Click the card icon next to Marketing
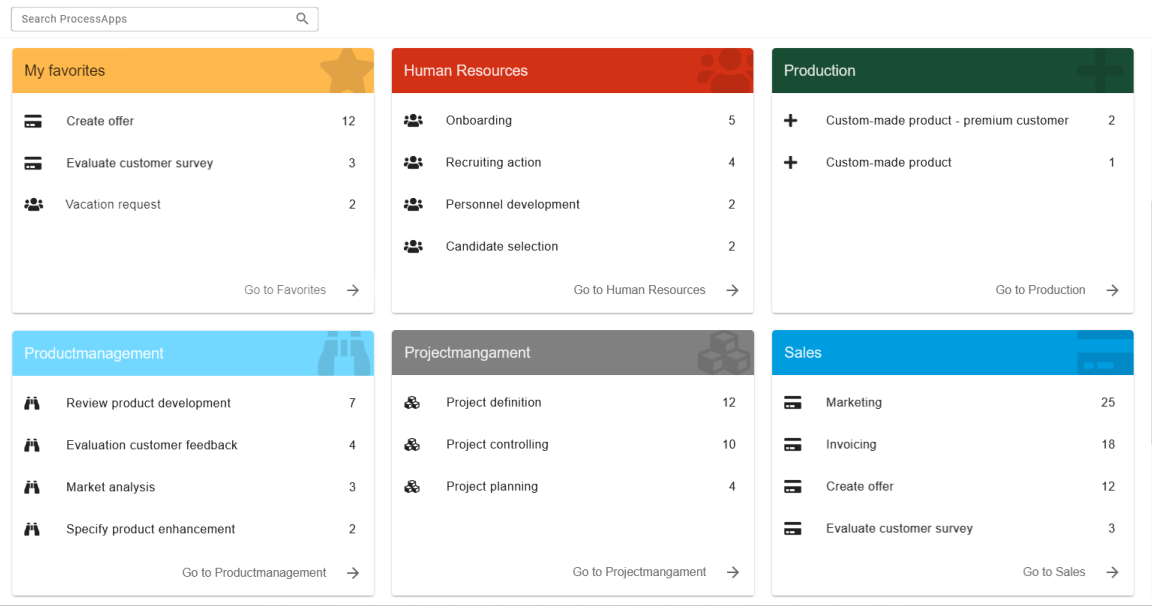 coord(794,402)
